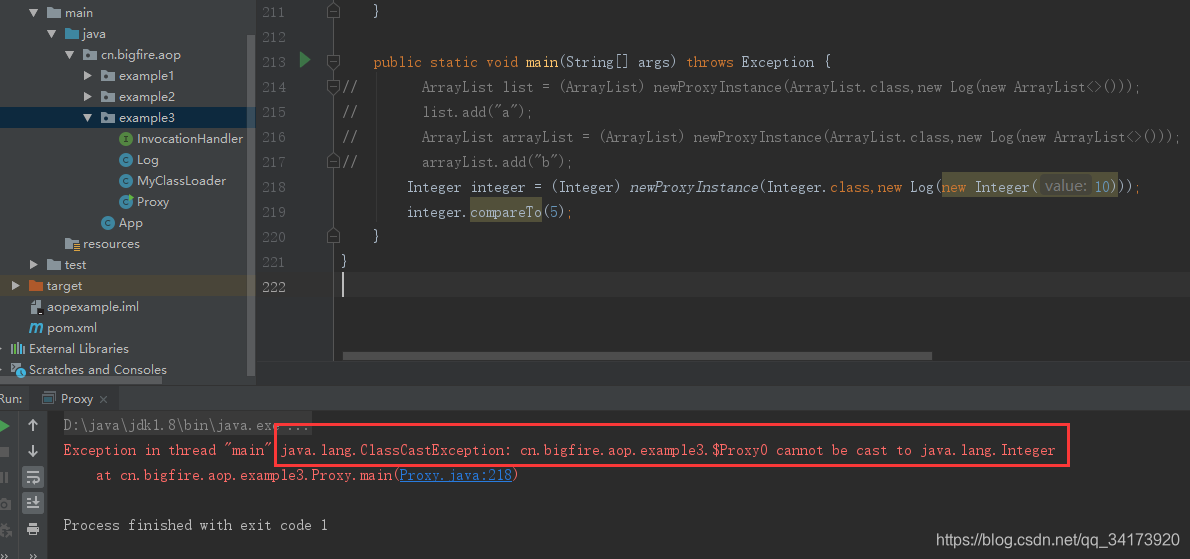This screenshot has width=1190, height=559.
Task: Pause console output with the pause icon
Action: tap(4, 477)
